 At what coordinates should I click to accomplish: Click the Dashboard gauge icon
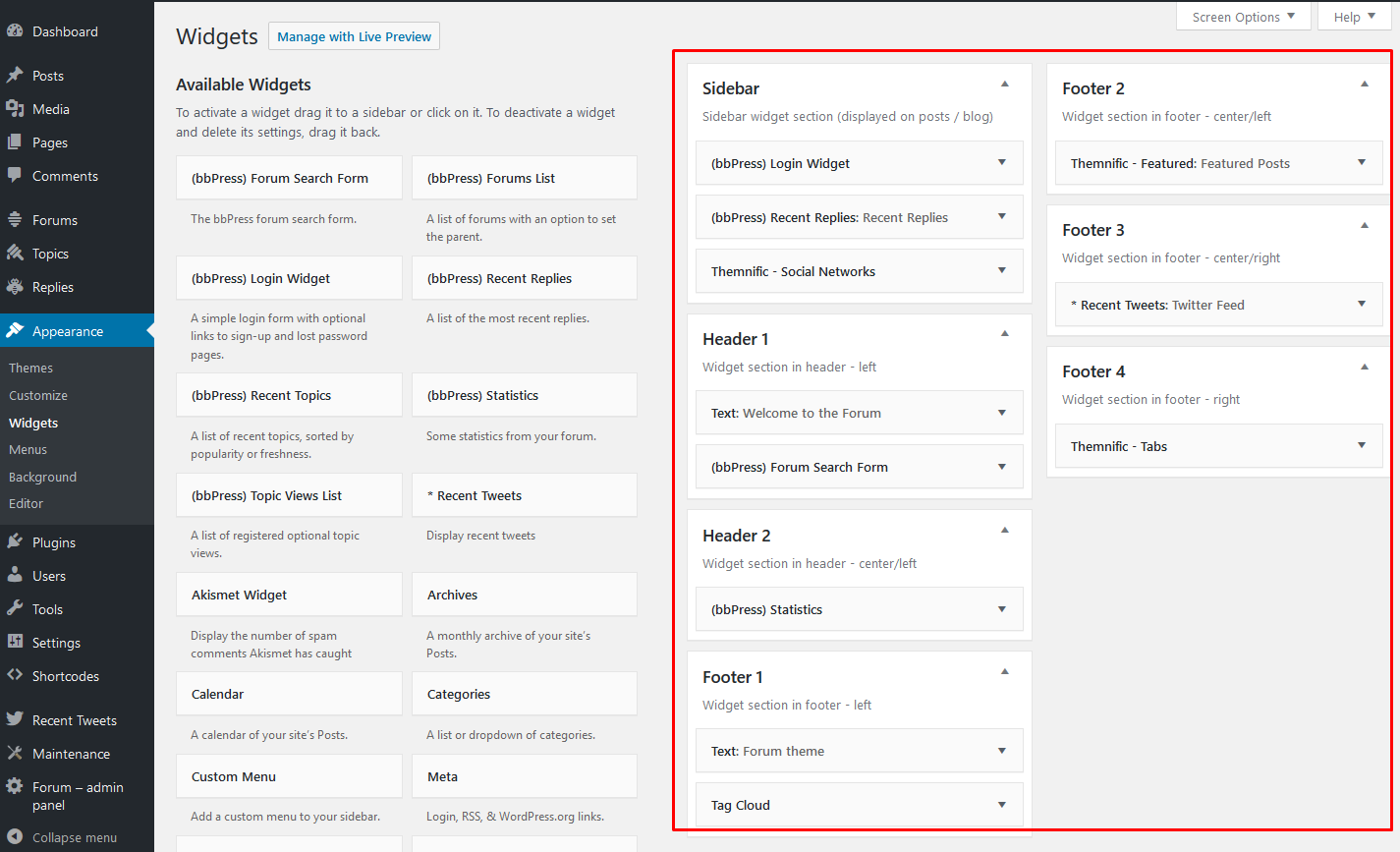[15, 31]
